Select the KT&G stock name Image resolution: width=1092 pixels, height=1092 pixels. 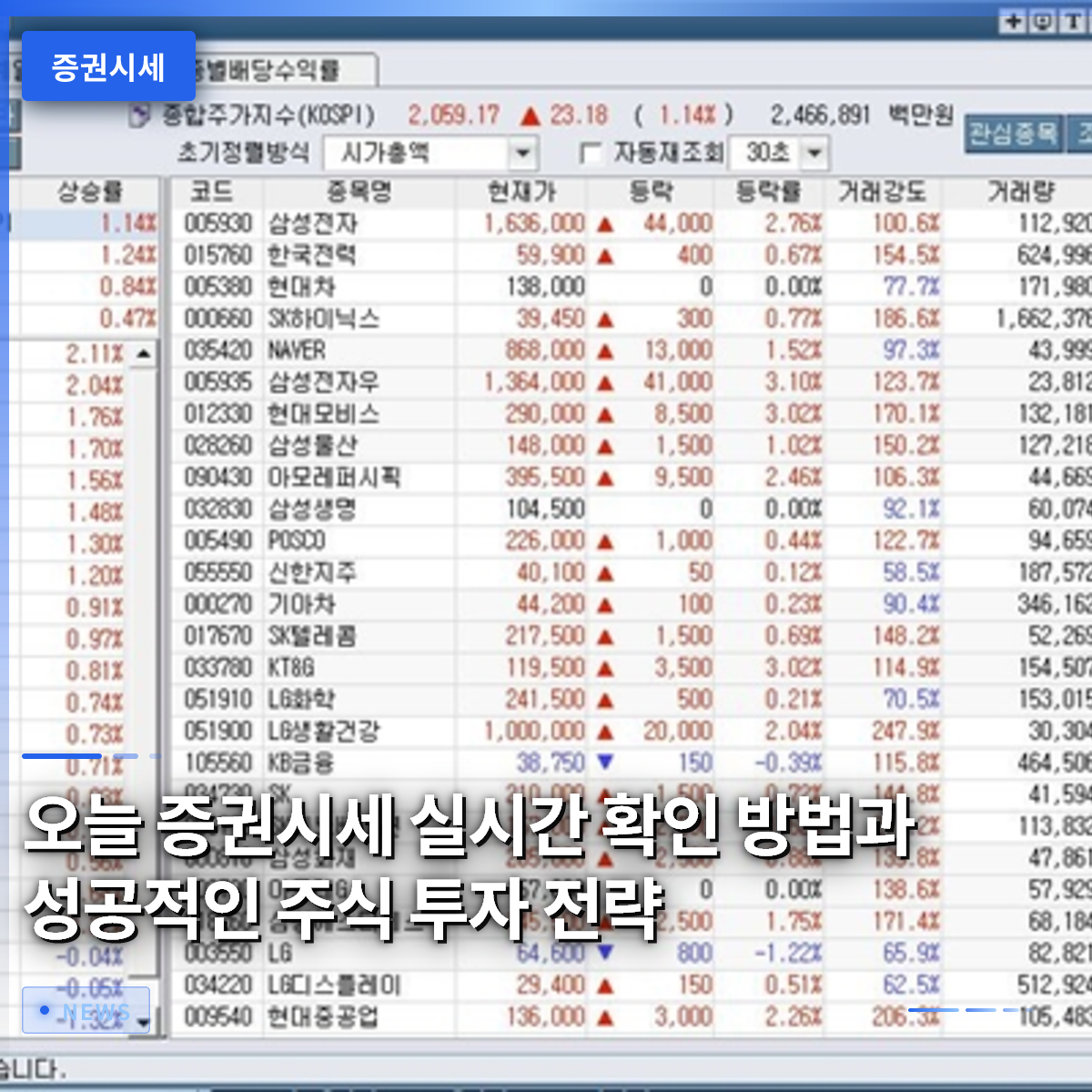tap(291, 668)
